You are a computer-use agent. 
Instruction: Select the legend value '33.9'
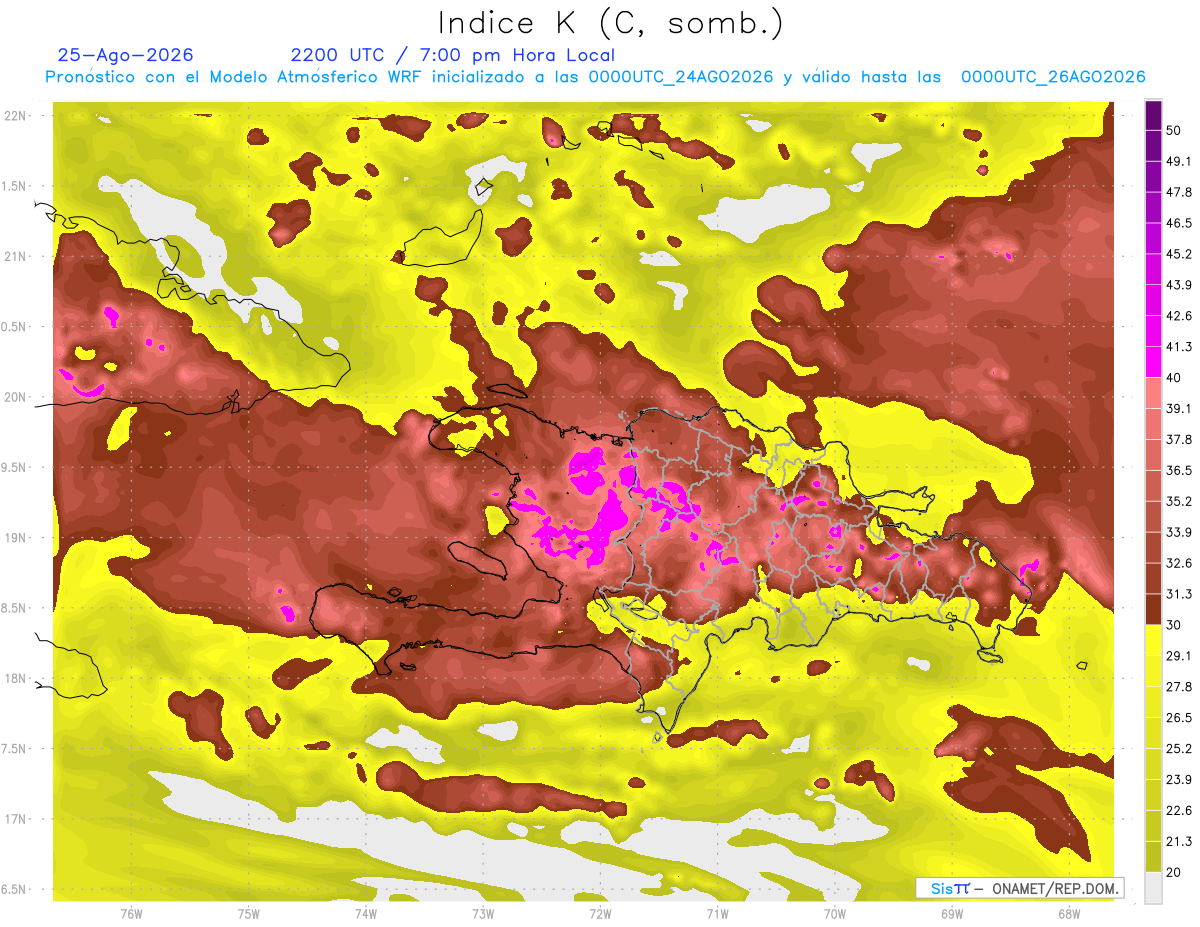pos(1179,532)
